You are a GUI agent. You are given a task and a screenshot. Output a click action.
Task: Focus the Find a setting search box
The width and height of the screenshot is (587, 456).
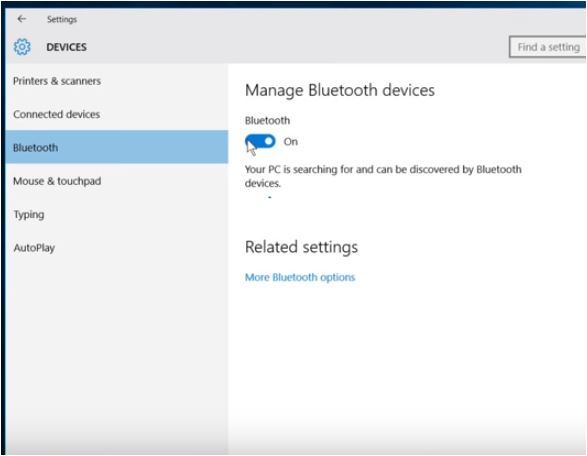click(548, 47)
